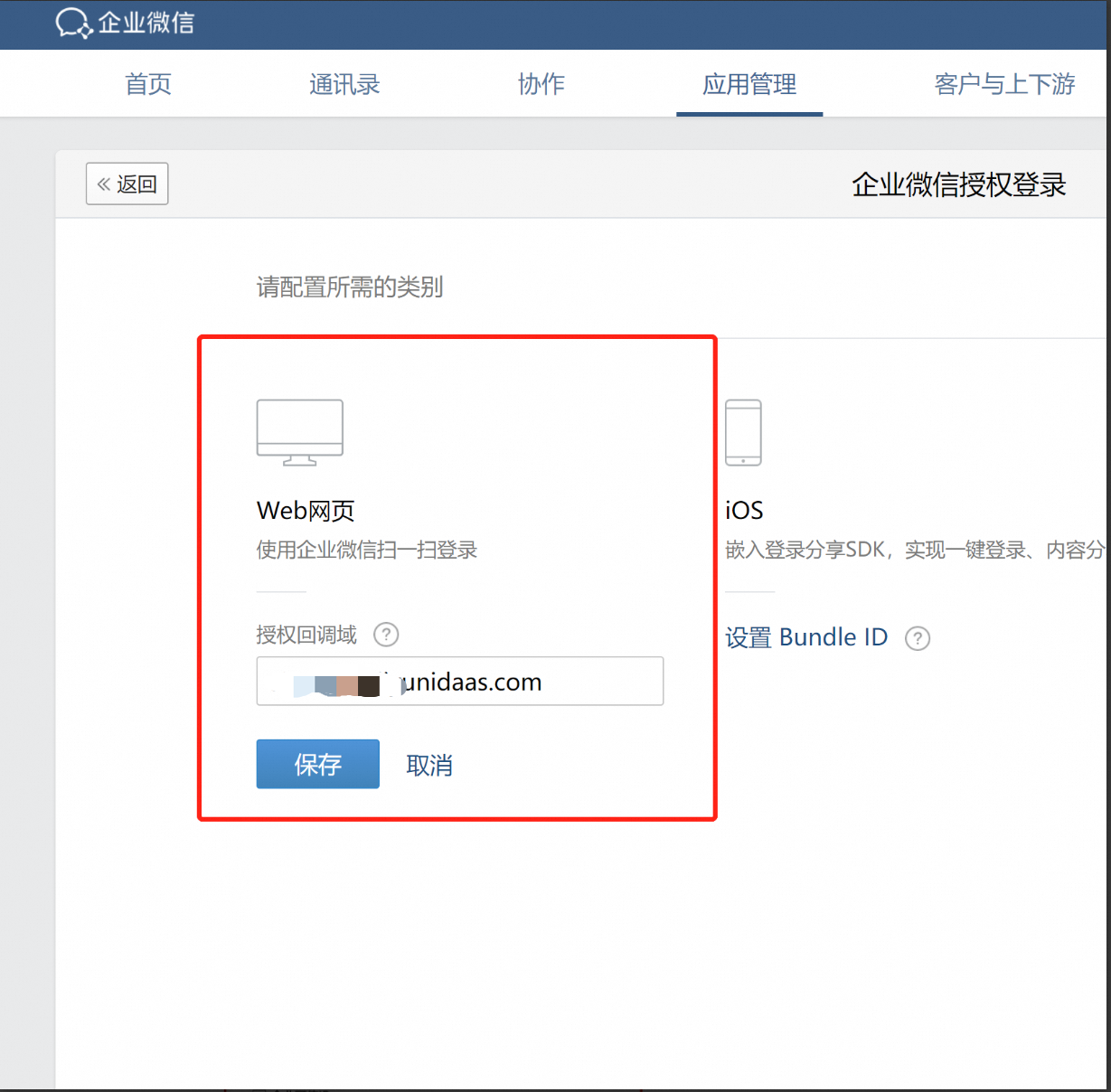Cancel editing with 取消
The image size is (1111, 1092).
429,766
